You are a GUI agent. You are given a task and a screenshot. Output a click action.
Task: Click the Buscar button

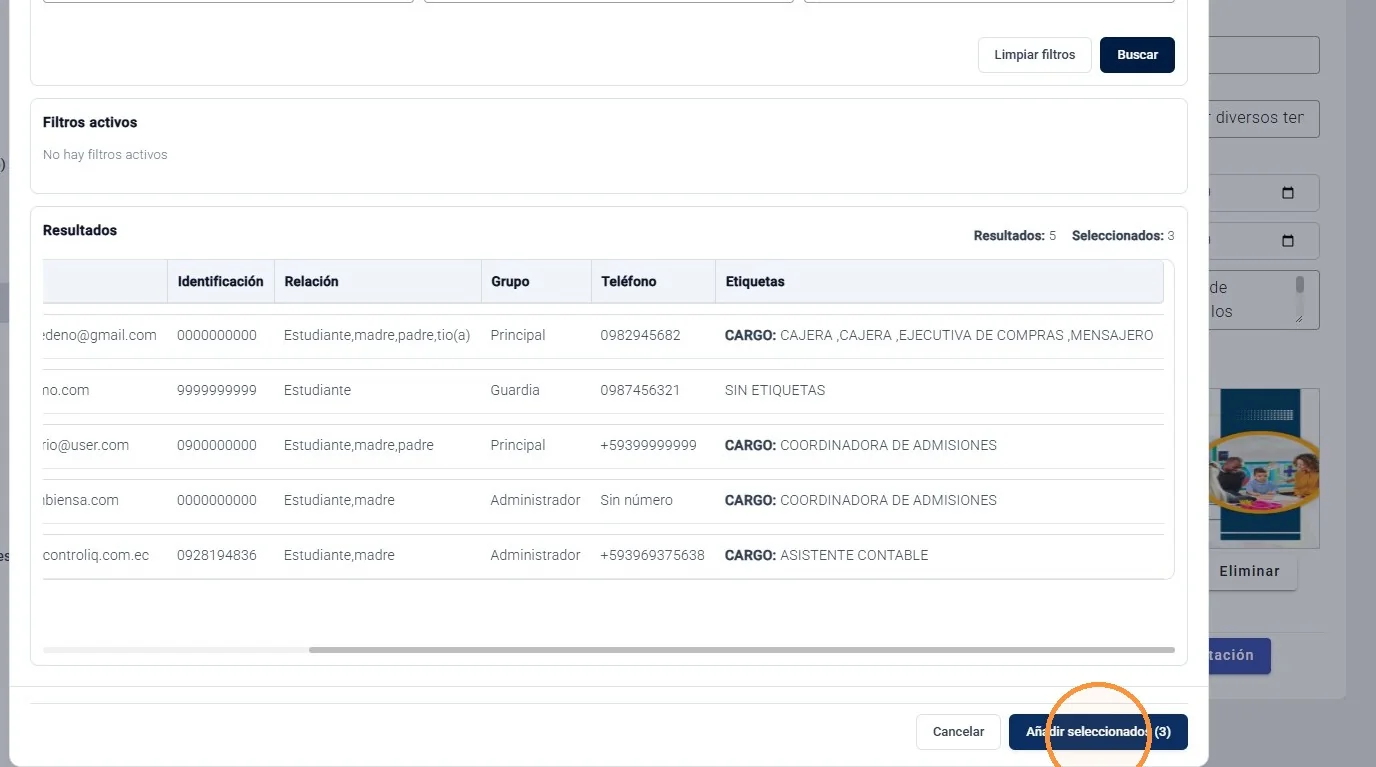coord(1137,55)
